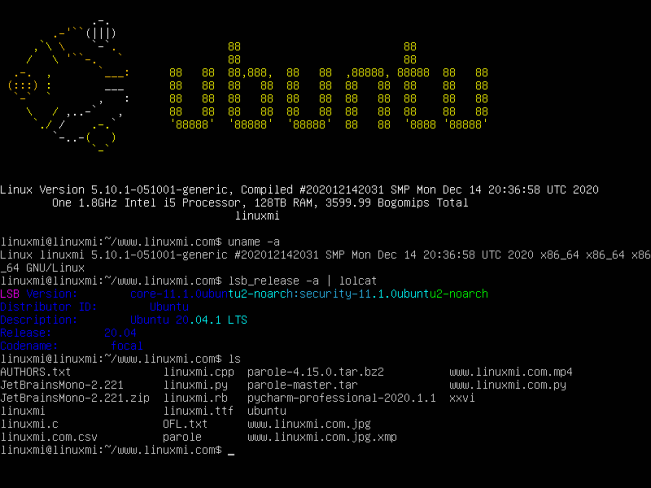Click the pycharm-professional-2020.1.1 entry
This screenshot has height=488, width=651.
[341, 398]
